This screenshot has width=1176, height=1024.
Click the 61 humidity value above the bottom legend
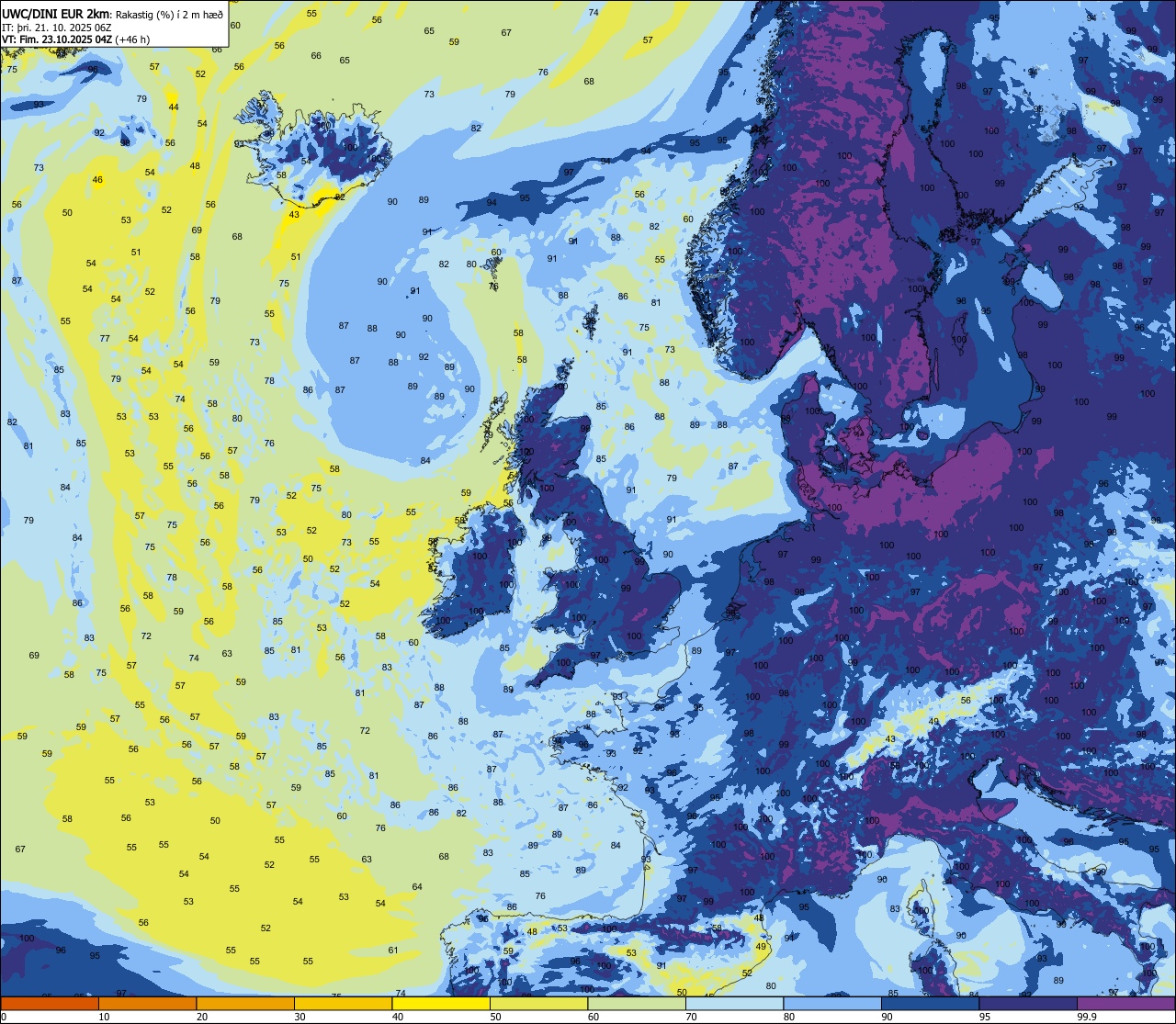(x=393, y=951)
